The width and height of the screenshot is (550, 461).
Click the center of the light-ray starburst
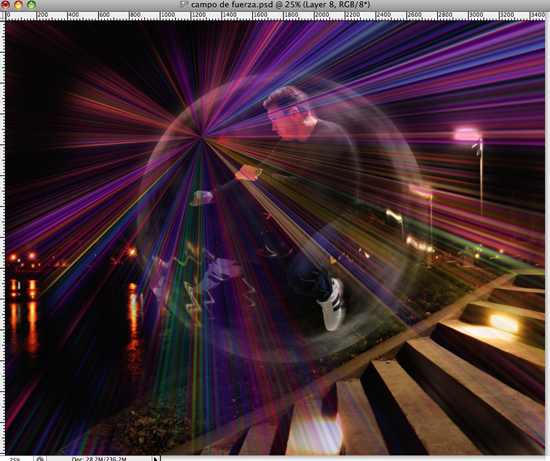point(201,138)
